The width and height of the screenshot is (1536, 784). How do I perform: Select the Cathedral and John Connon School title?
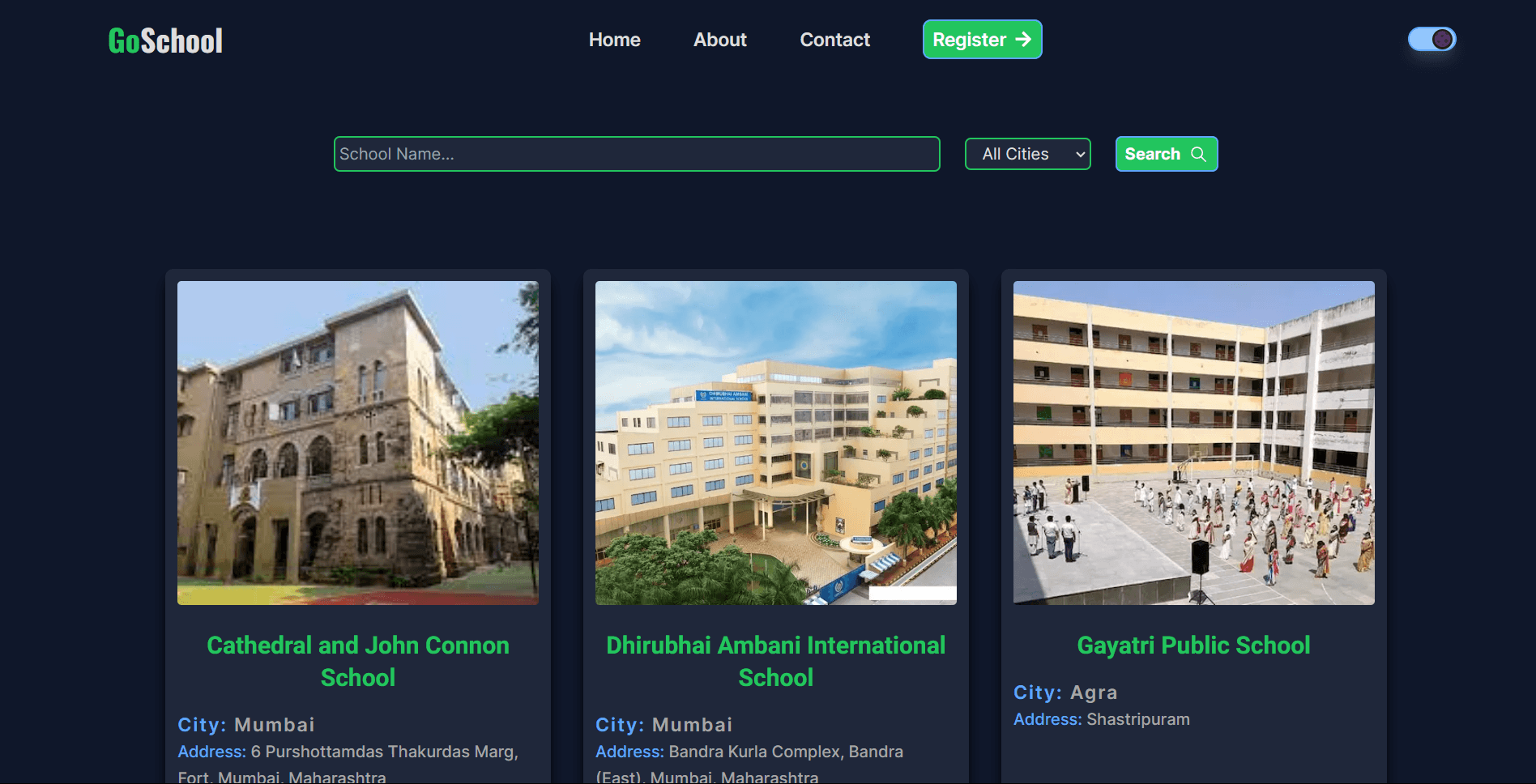(x=358, y=662)
